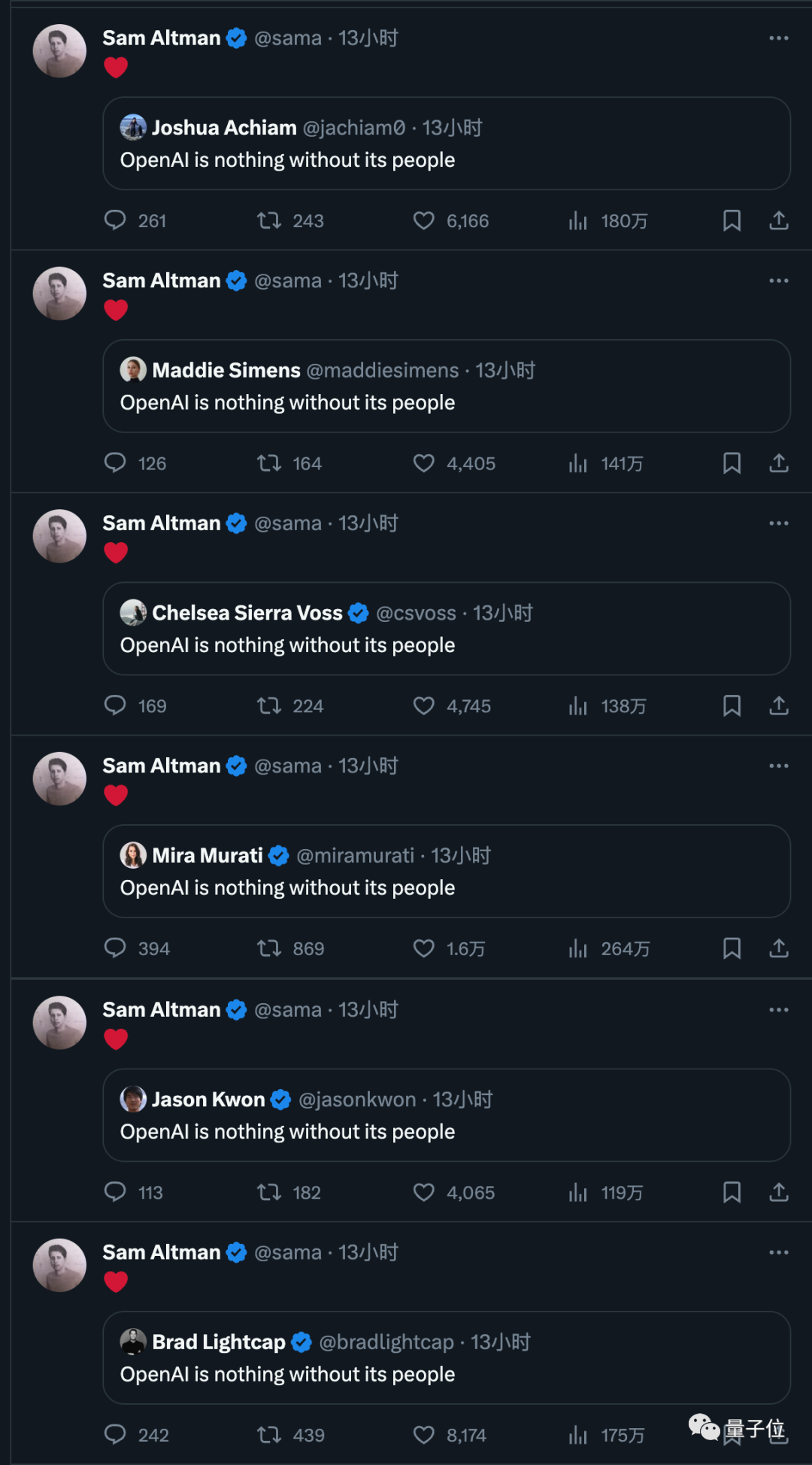Share the Mira Murati quote post
812x1465 pixels.
tap(779, 948)
